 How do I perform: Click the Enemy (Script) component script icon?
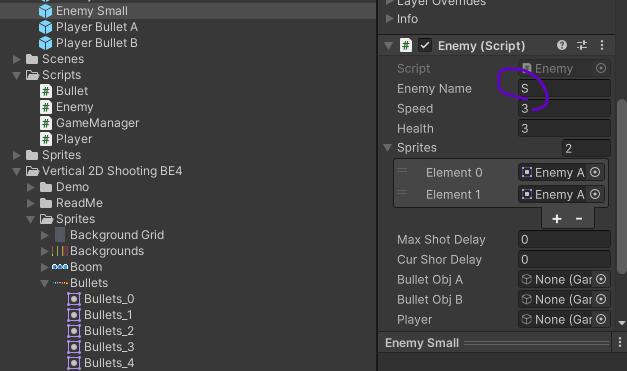click(x=406, y=45)
